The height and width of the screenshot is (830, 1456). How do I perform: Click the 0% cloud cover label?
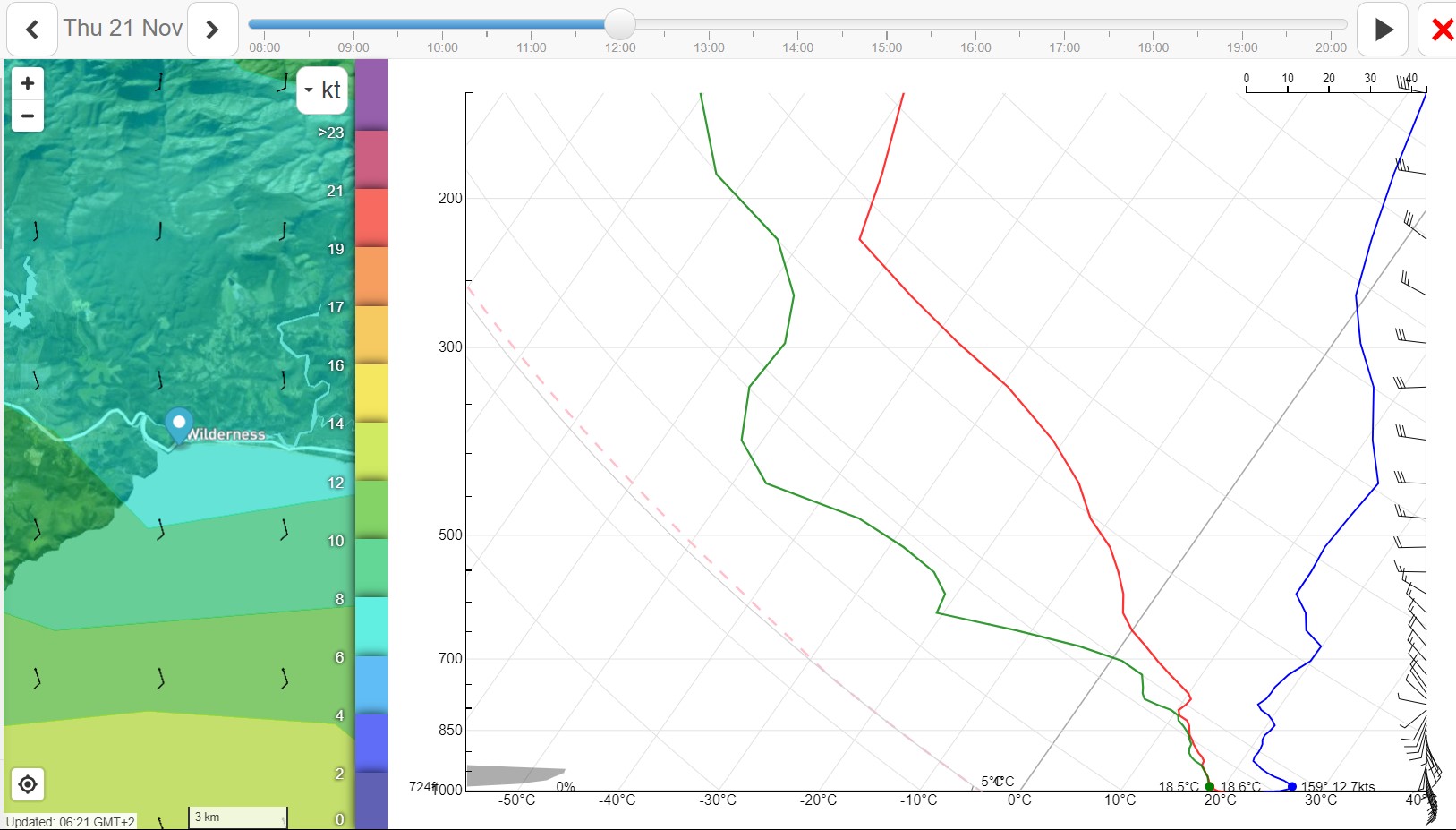pyautogui.click(x=566, y=787)
